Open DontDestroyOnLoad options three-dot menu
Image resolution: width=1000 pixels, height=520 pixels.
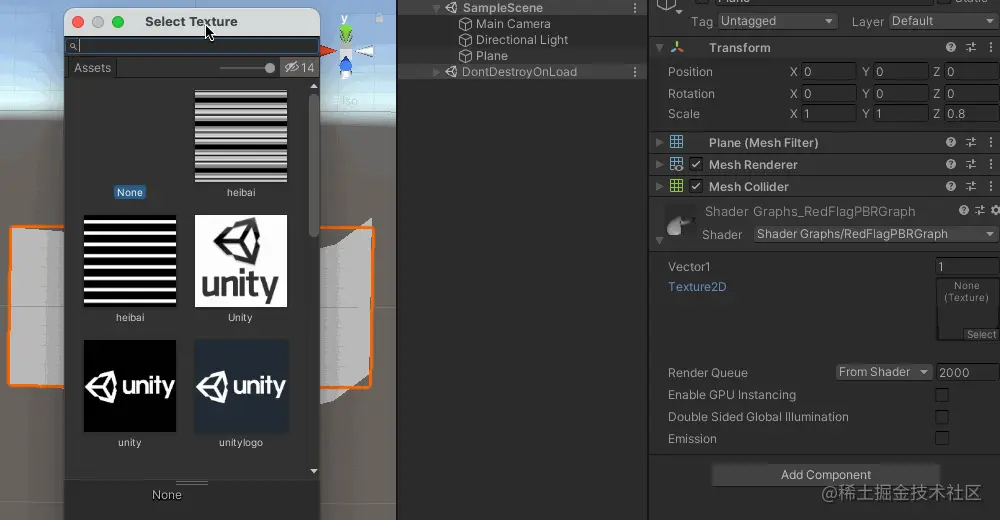[x=635, y=72]
